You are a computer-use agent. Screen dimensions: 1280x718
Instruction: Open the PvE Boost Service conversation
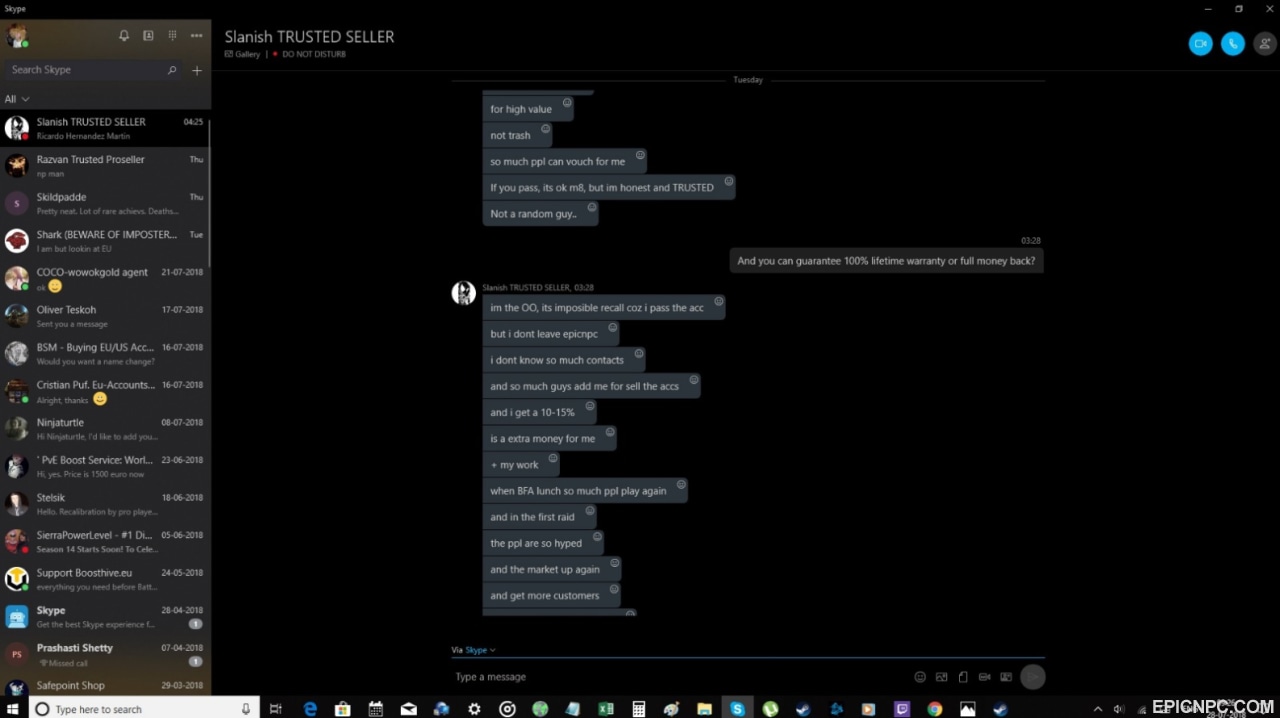point(105,466)
